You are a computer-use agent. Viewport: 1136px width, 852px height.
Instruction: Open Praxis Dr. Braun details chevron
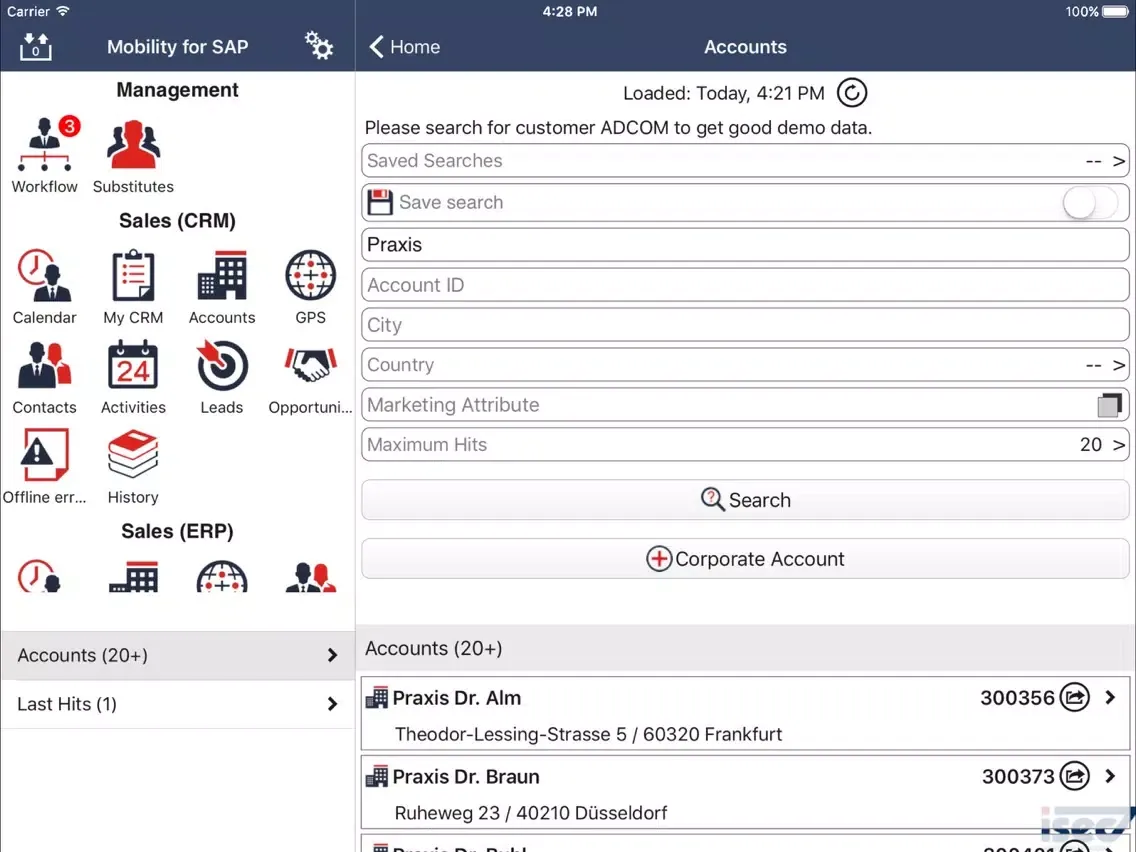point(1111,777)
